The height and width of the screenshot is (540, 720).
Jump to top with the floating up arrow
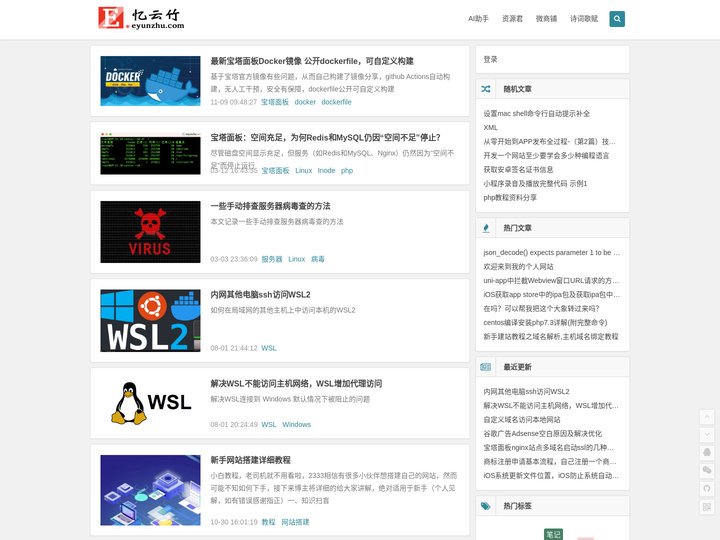(x=707, y=417)
